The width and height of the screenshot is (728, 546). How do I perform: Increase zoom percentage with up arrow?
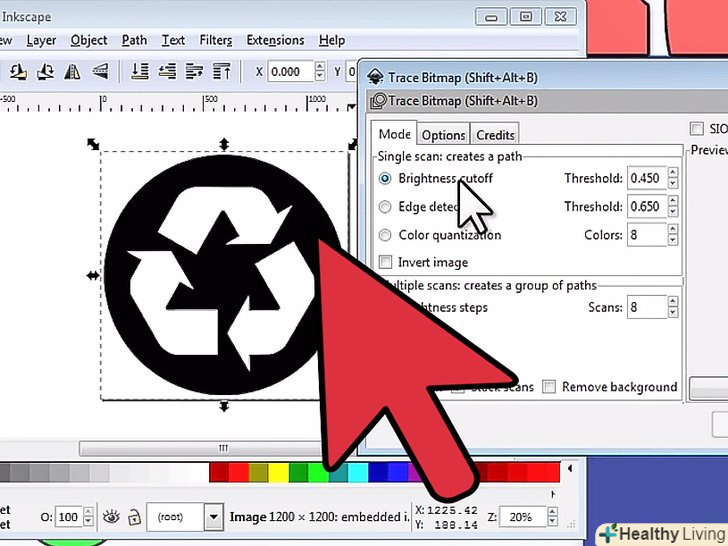(552, 511)
